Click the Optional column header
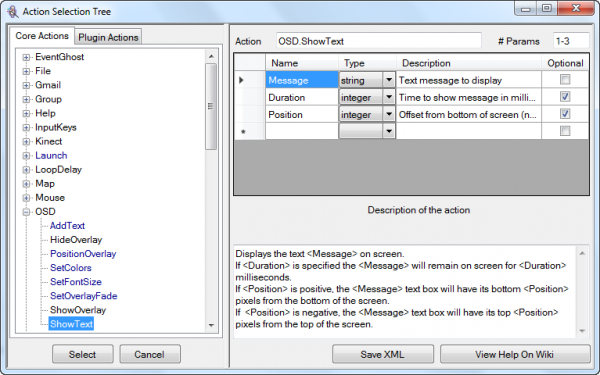Viewport: 600px width, 375px height. click(565, 63)
